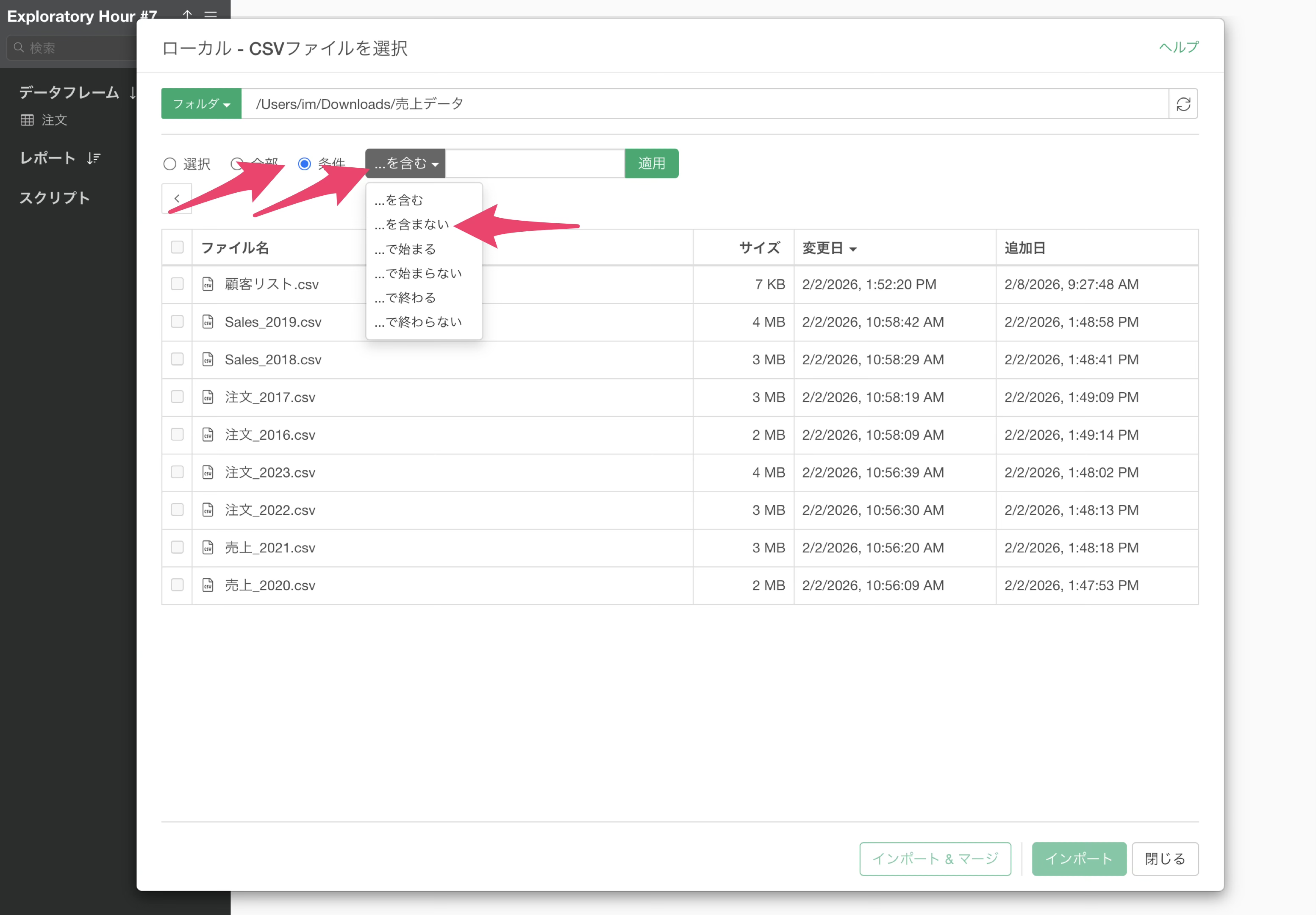Click the green 適用 button
This screenshot has height=915, width=1316.
click(651, 164)
